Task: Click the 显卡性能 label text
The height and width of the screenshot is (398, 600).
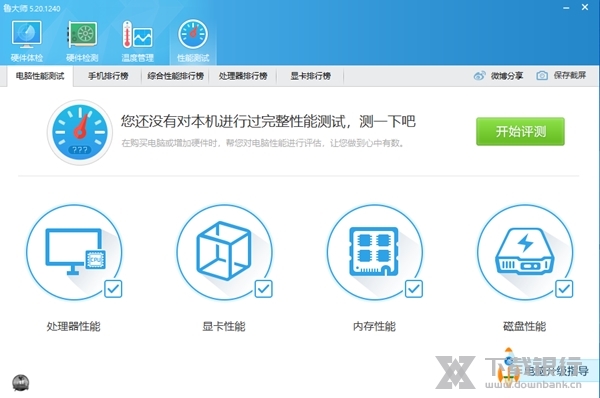Action: (x=224, y=326)
